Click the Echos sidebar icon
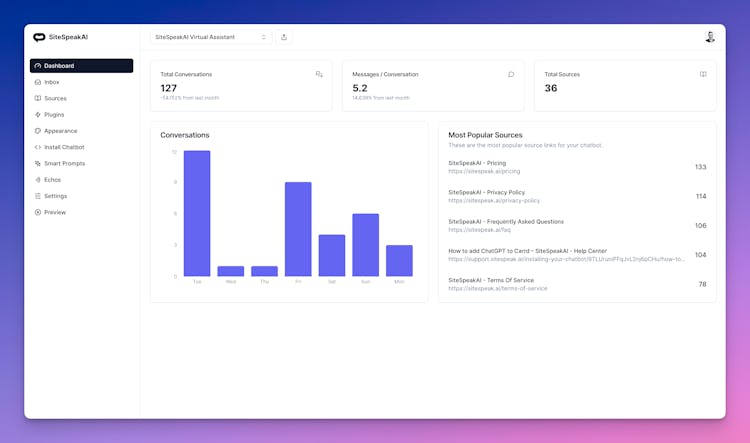 point(38,180)
